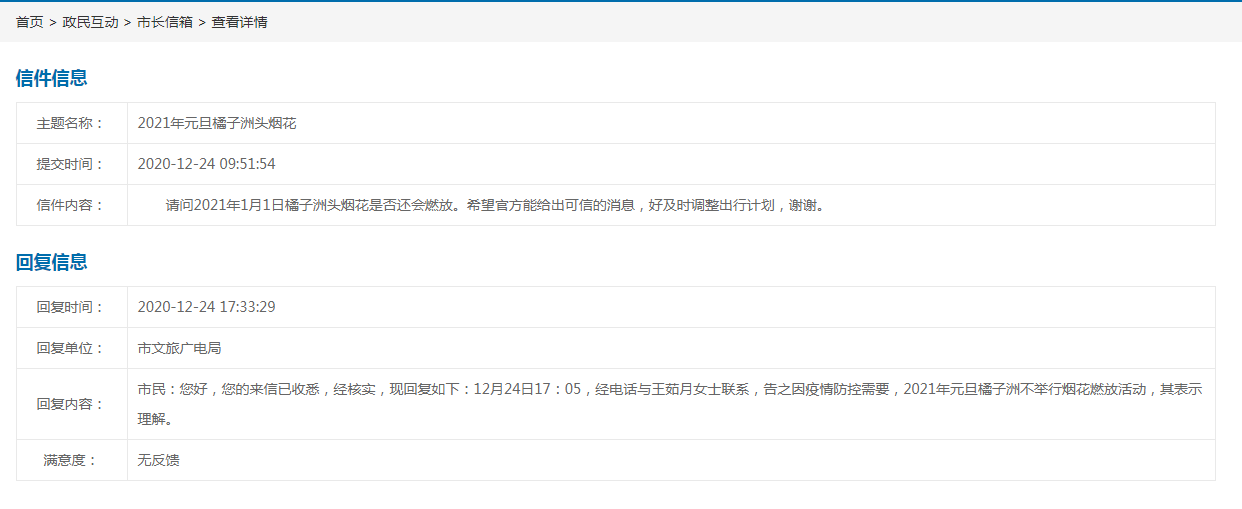Go to 政民互动 in the breadcrumb

90,22
